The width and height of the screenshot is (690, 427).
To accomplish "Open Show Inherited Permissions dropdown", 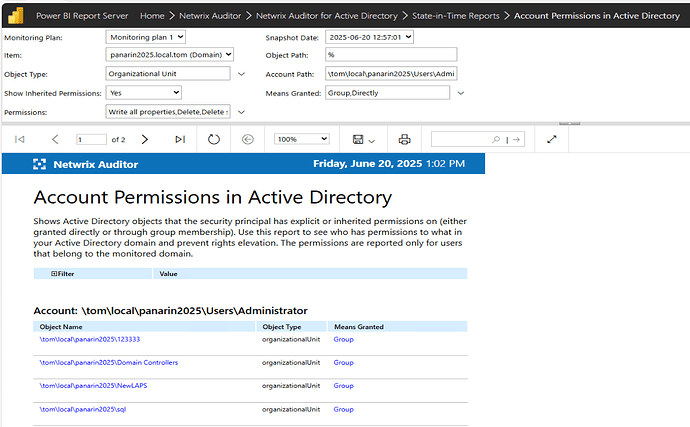I will point(143,93).
